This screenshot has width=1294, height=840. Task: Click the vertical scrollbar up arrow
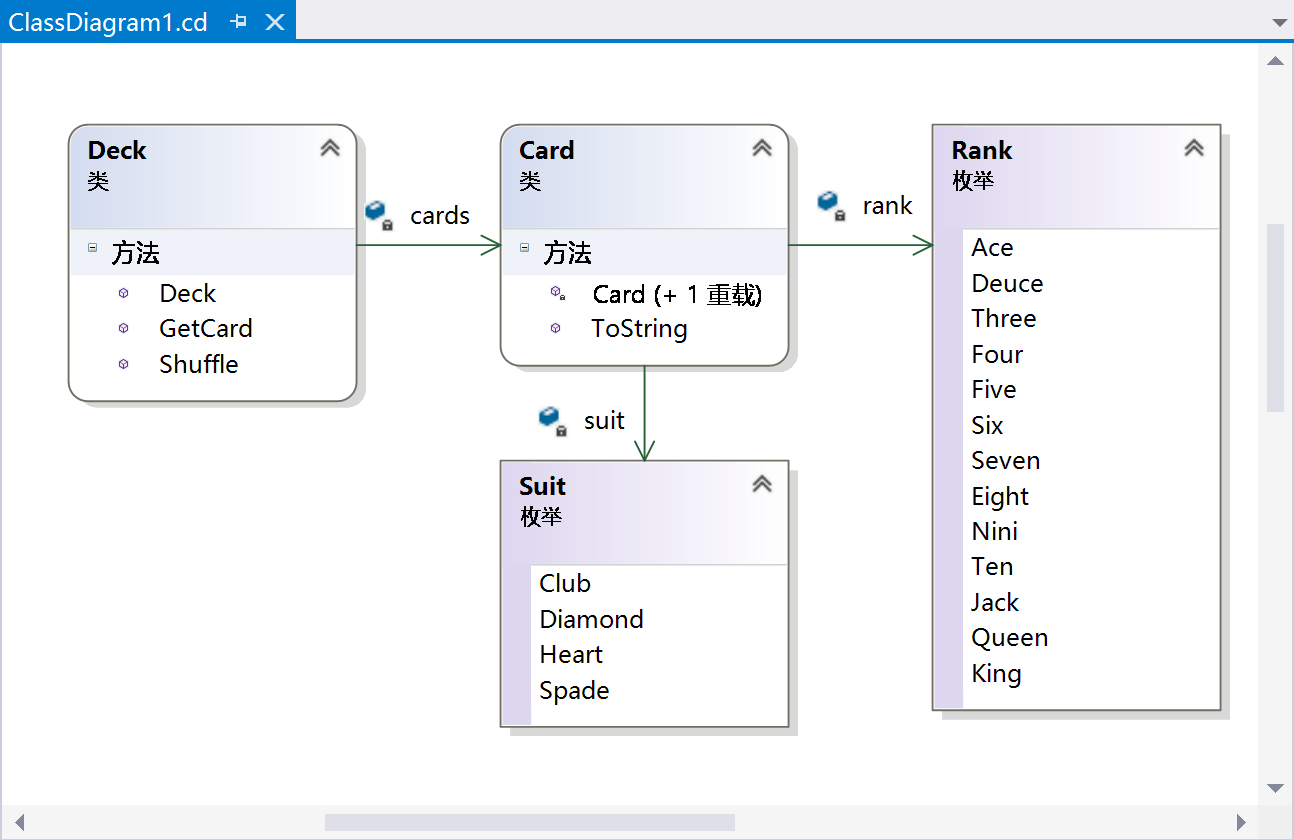[x=1275, y=61]
